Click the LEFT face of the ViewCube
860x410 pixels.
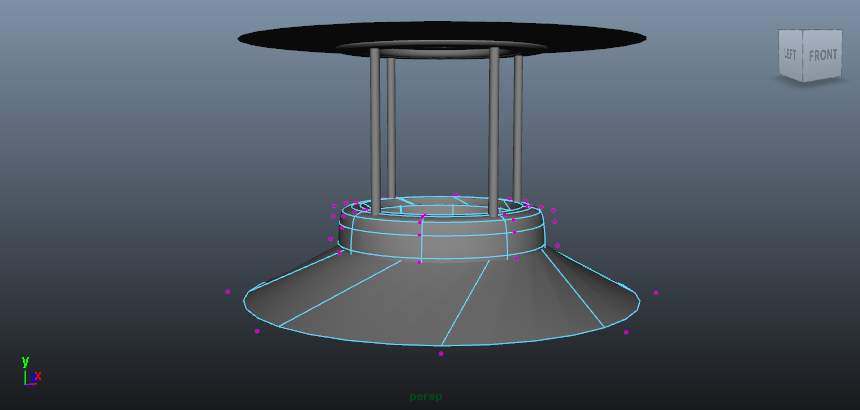tap(790, 55)
